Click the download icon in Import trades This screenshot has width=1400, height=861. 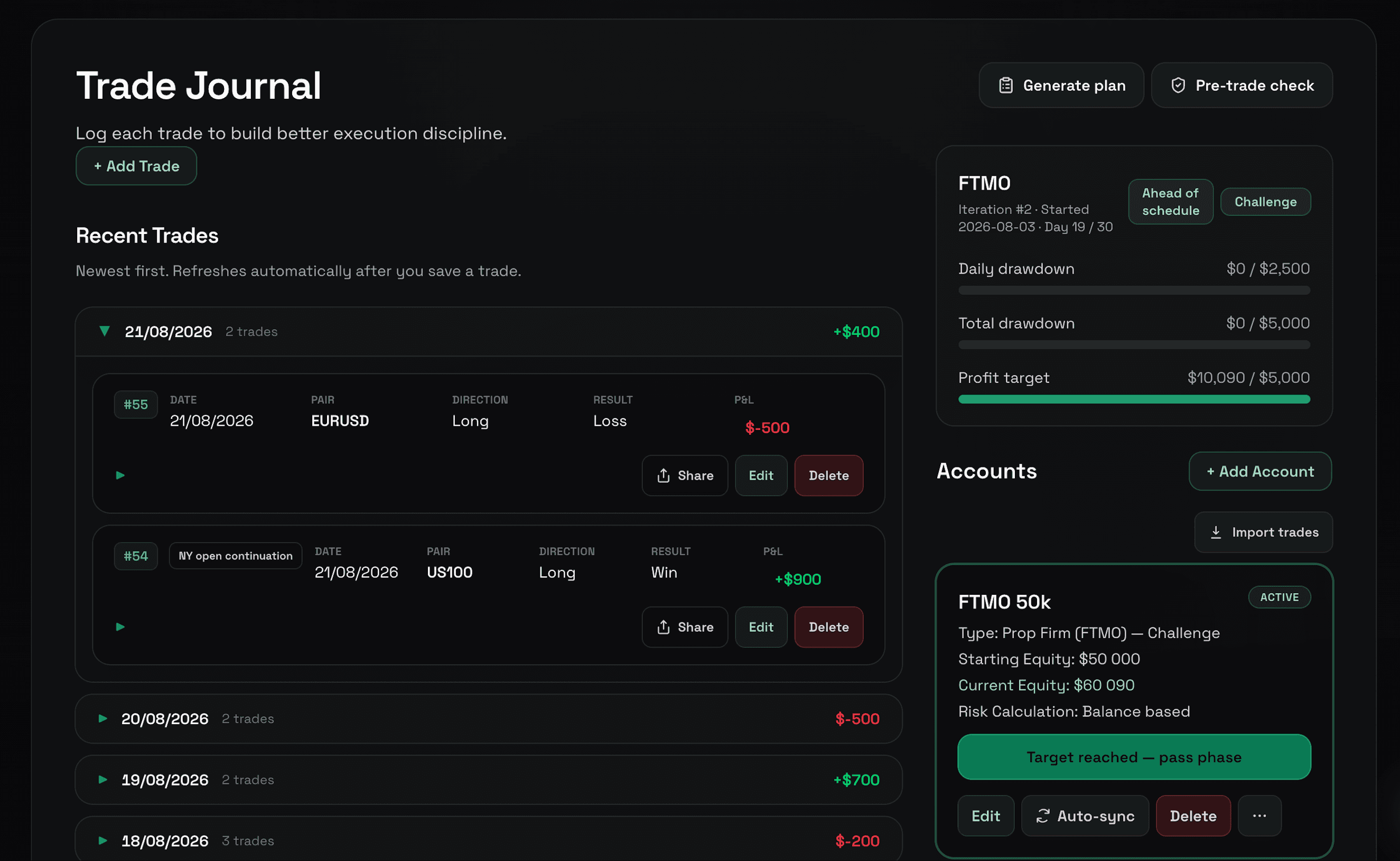click(x=1216, y=532)
